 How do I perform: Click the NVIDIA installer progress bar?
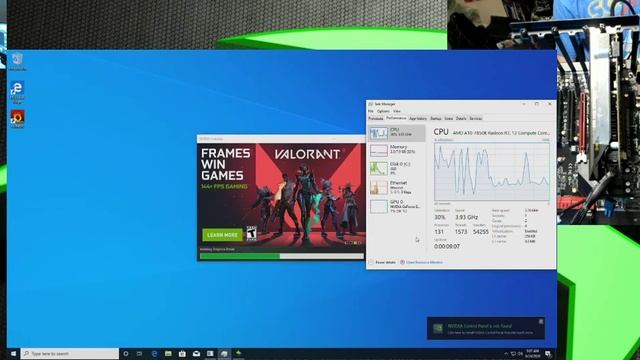coord(282,256)
